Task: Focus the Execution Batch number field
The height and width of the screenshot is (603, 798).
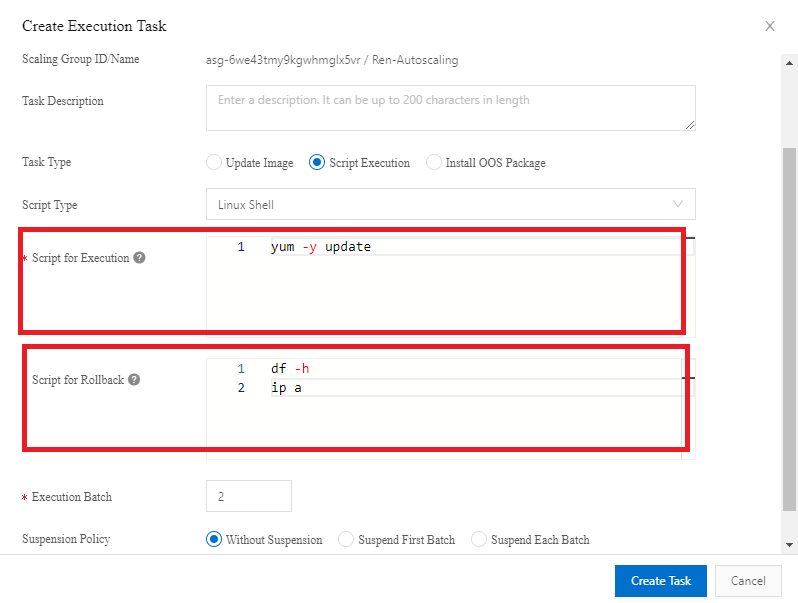Action: tap(248, 496)
